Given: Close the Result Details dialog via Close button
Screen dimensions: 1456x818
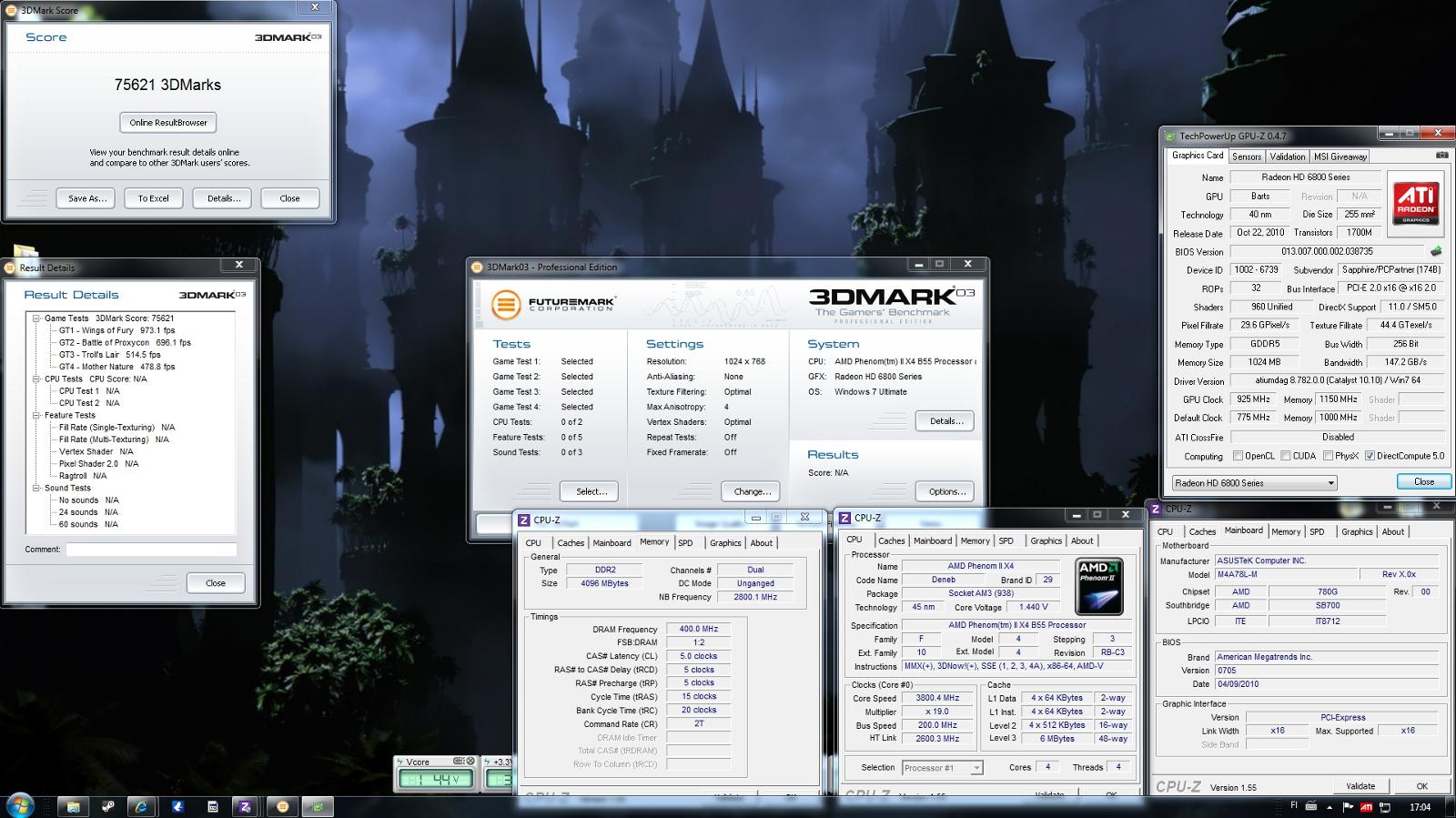Looking at the screenshot, I should (216, 583).
